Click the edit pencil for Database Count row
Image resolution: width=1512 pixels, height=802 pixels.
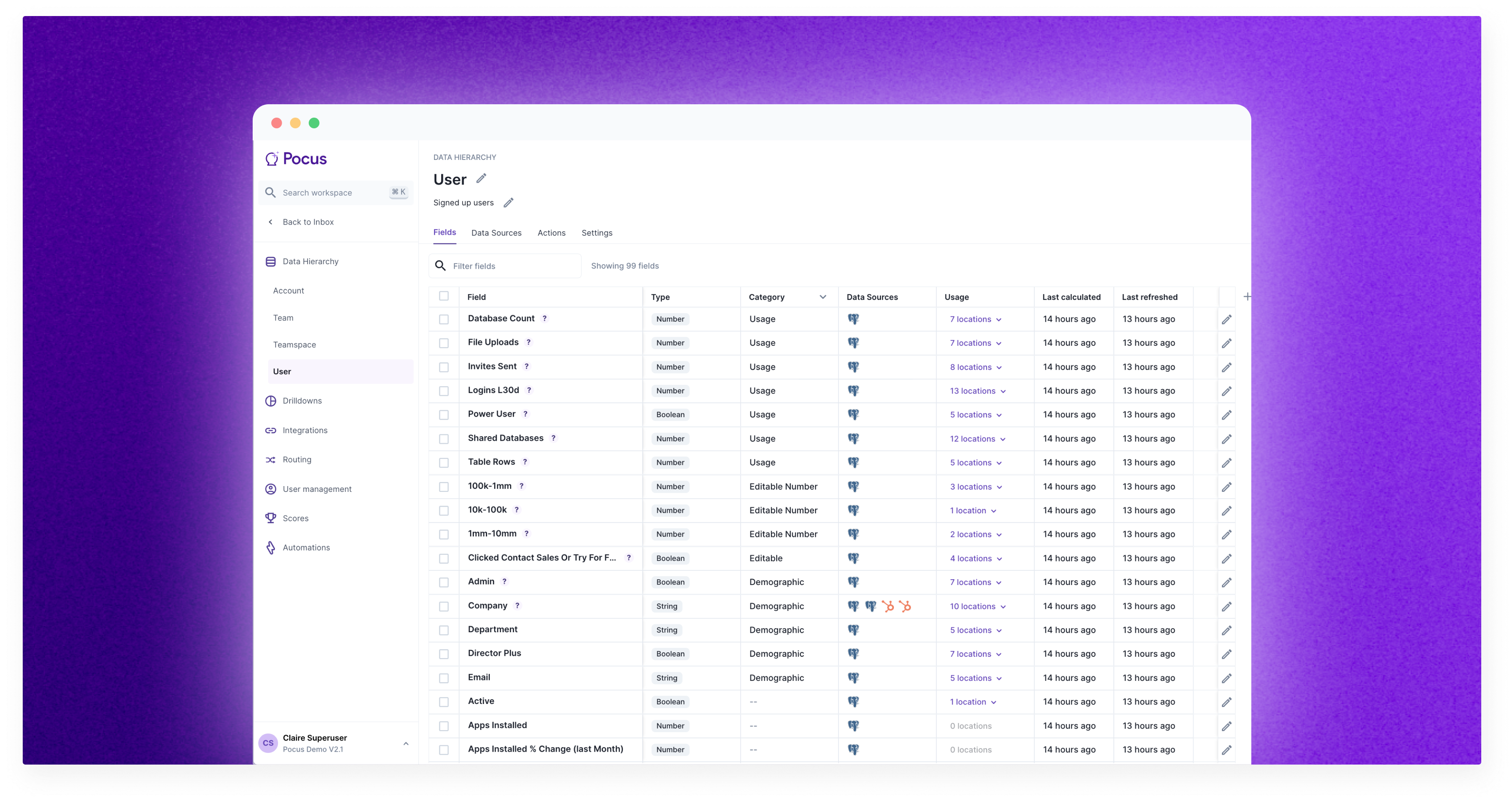[x=1226, y=319]
